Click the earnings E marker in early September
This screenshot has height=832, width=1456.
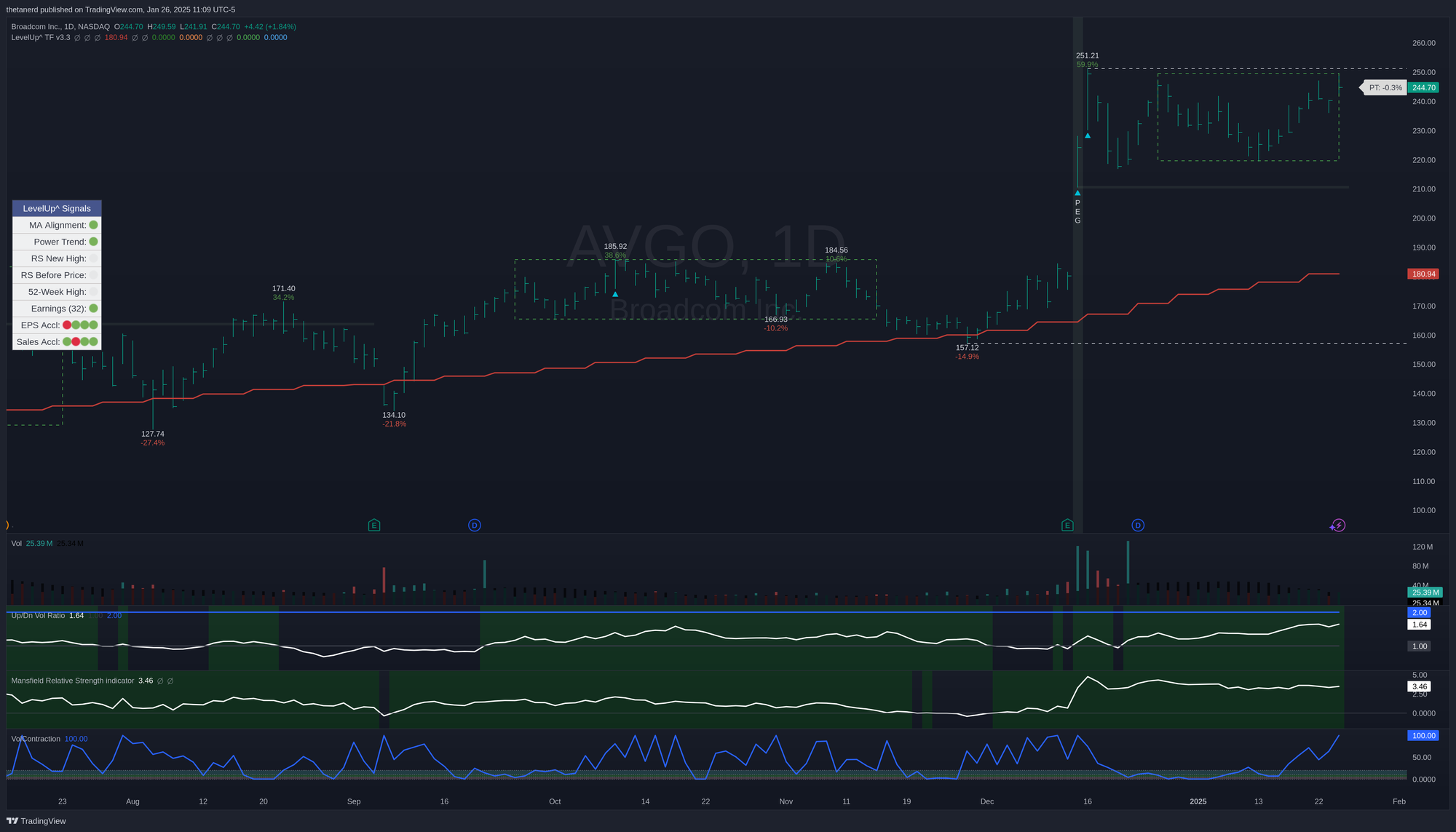374,525
